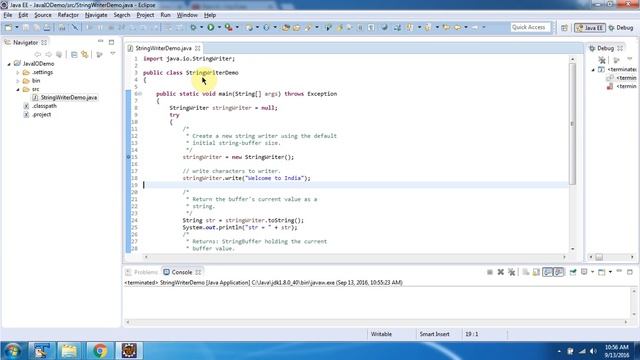Screen dimensions: 640x360
Task: Click the Debug bug toolbar icon
Action: click(x=193, y=27)
